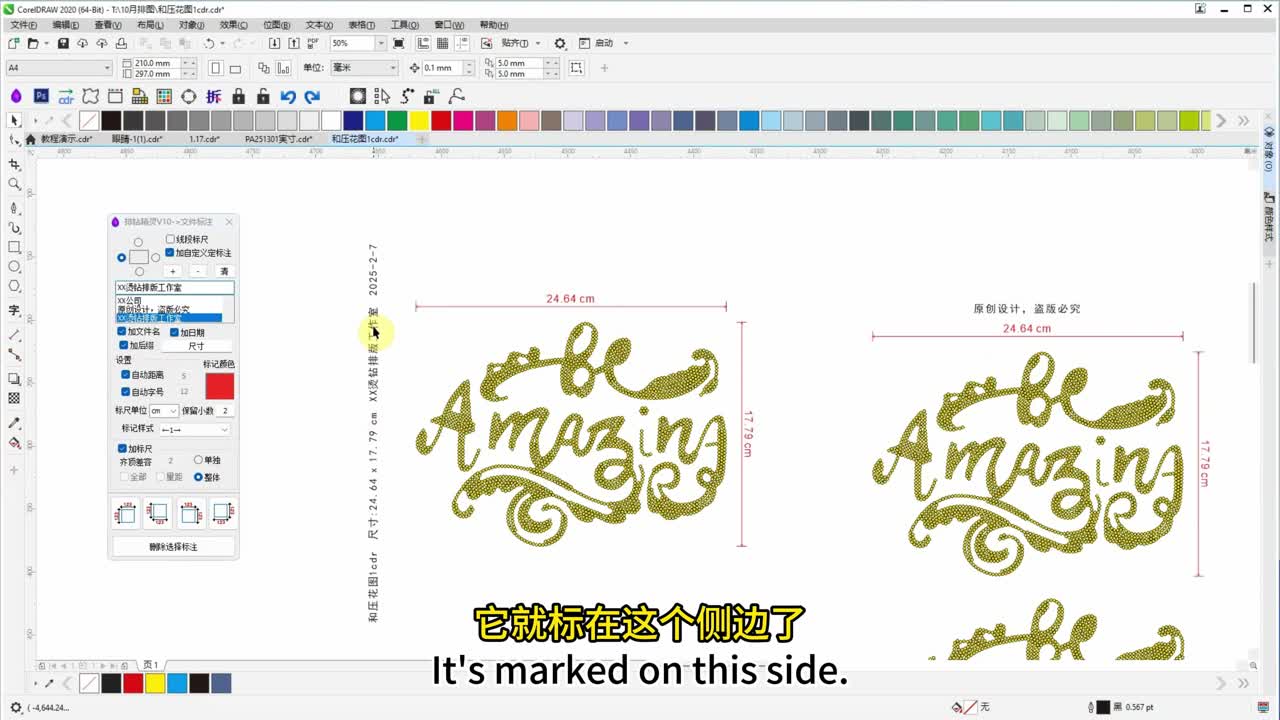This screenshot has height=720, width=1280.
Task: Open the A4 page size dropdown
Action: tap(107, 68)
